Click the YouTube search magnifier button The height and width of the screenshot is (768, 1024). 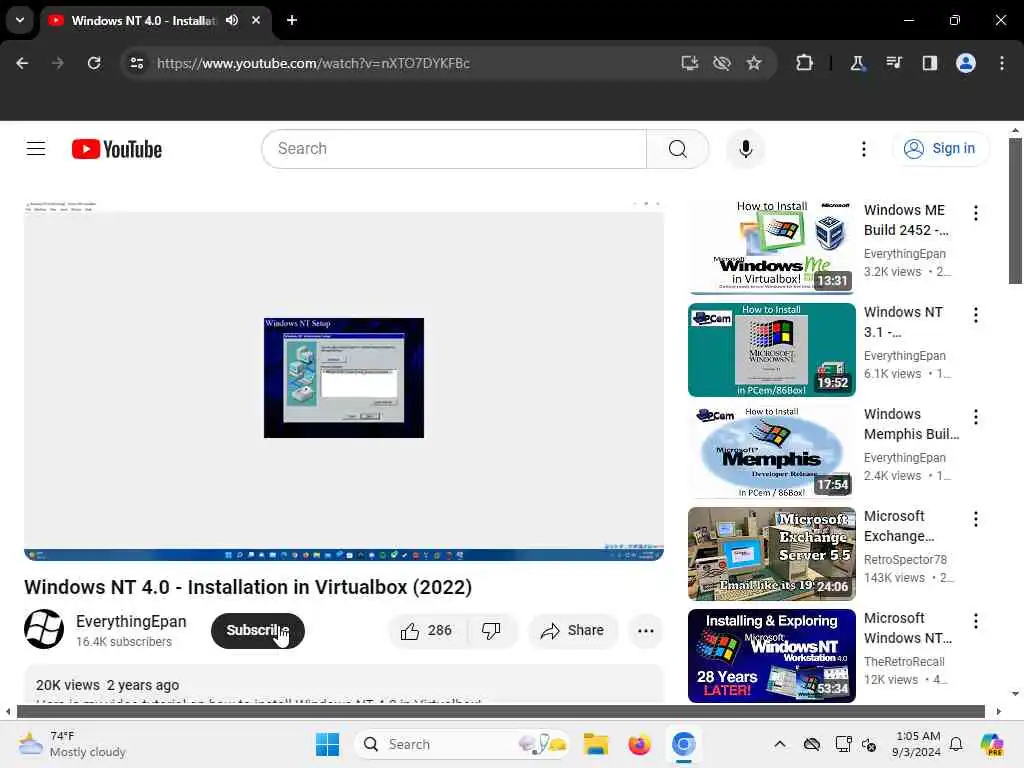point(677,149)
